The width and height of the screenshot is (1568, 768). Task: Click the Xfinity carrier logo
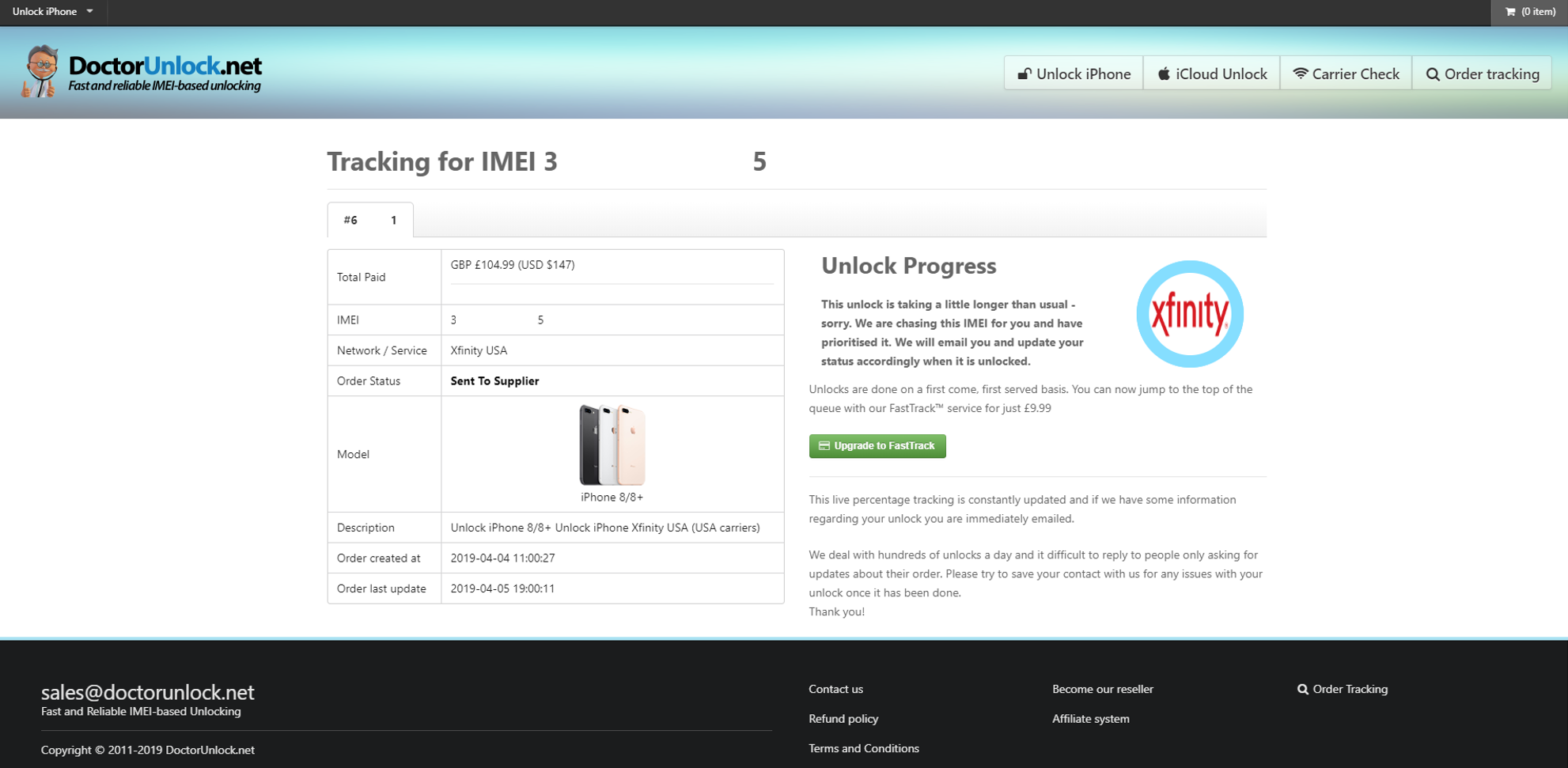tap(1190, 314)
